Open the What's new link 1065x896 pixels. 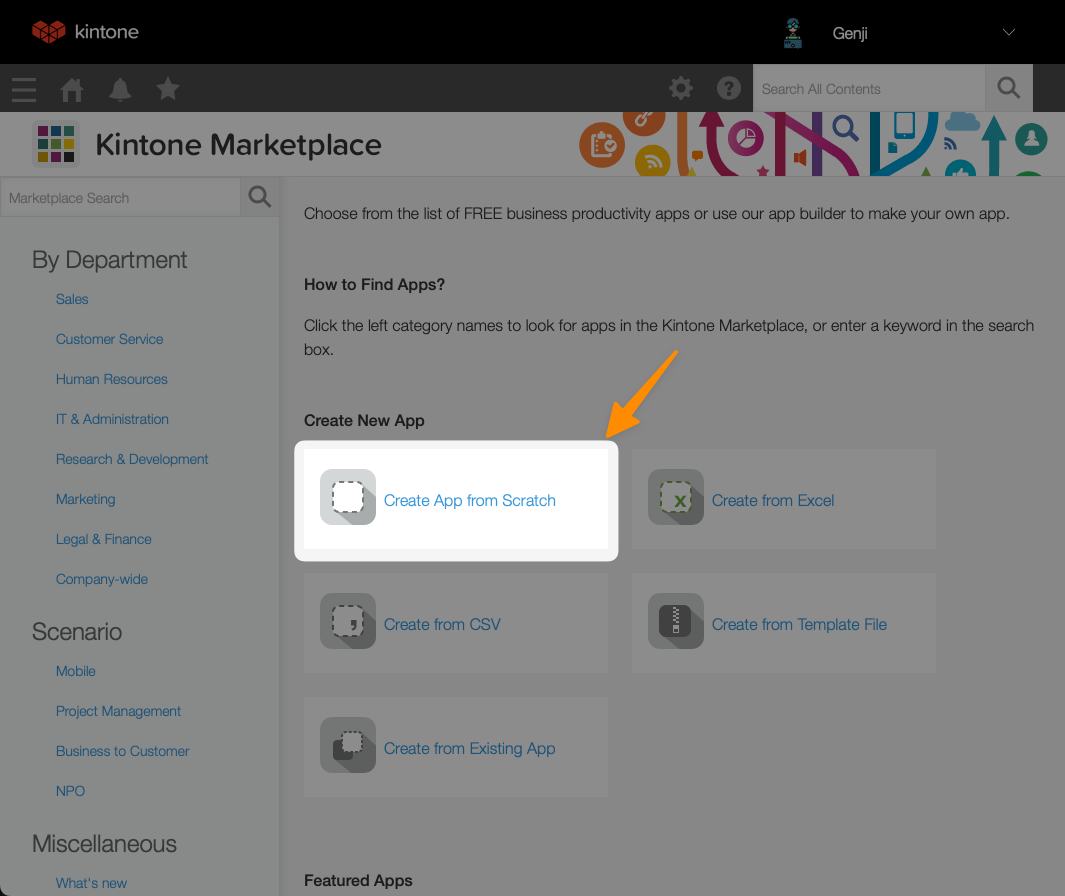91,883
